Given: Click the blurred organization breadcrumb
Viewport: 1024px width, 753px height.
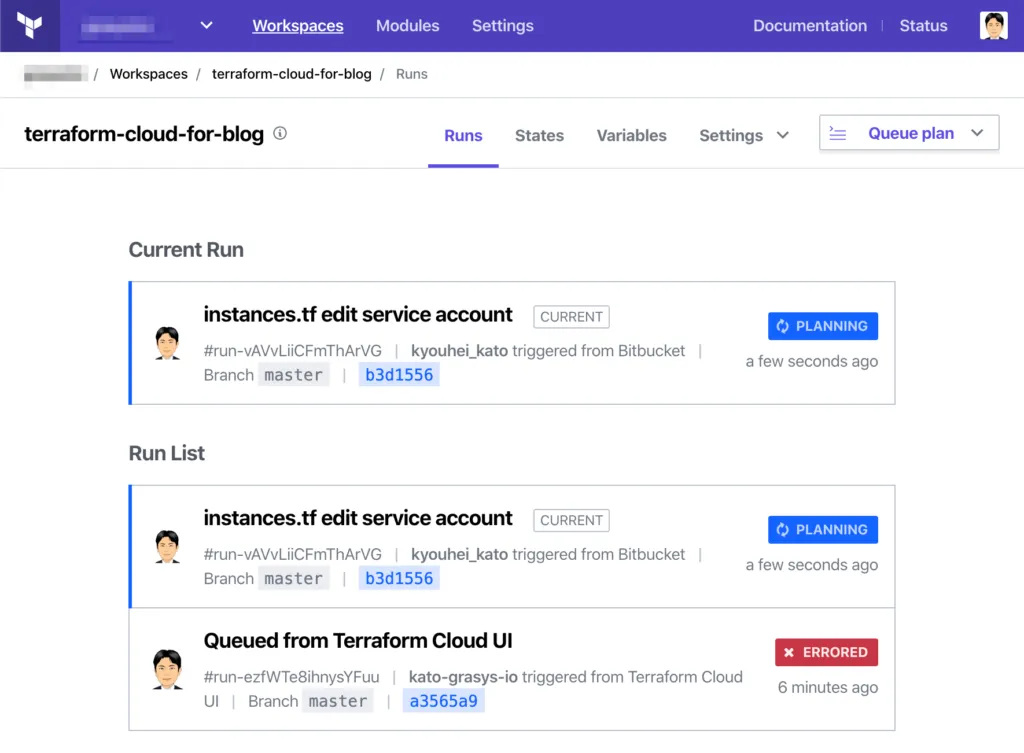Looking at the screenshot, I should click(x=56, y=74).
